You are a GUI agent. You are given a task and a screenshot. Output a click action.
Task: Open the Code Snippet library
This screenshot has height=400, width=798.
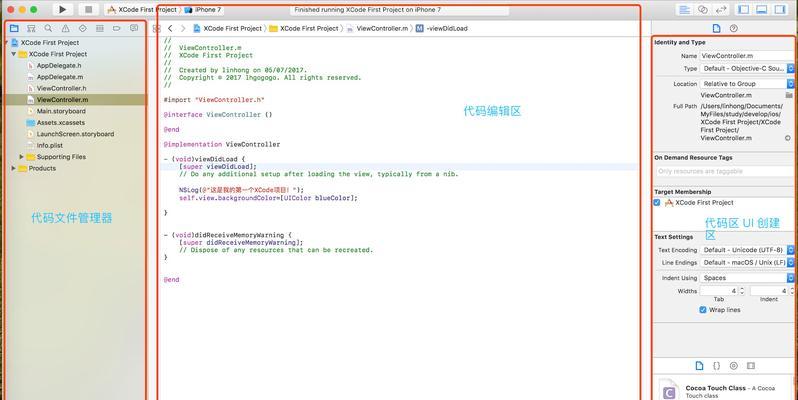(x=717, y=366)
